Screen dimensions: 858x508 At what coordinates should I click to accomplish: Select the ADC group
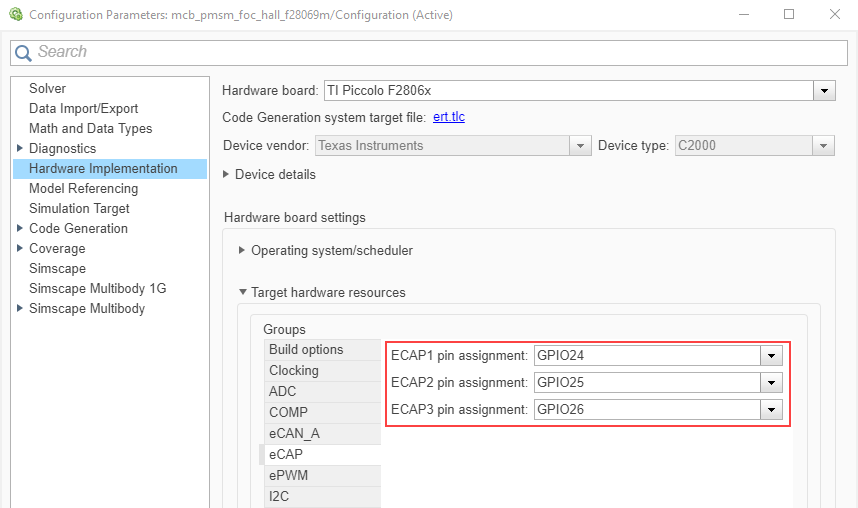[x=282, y=391]
